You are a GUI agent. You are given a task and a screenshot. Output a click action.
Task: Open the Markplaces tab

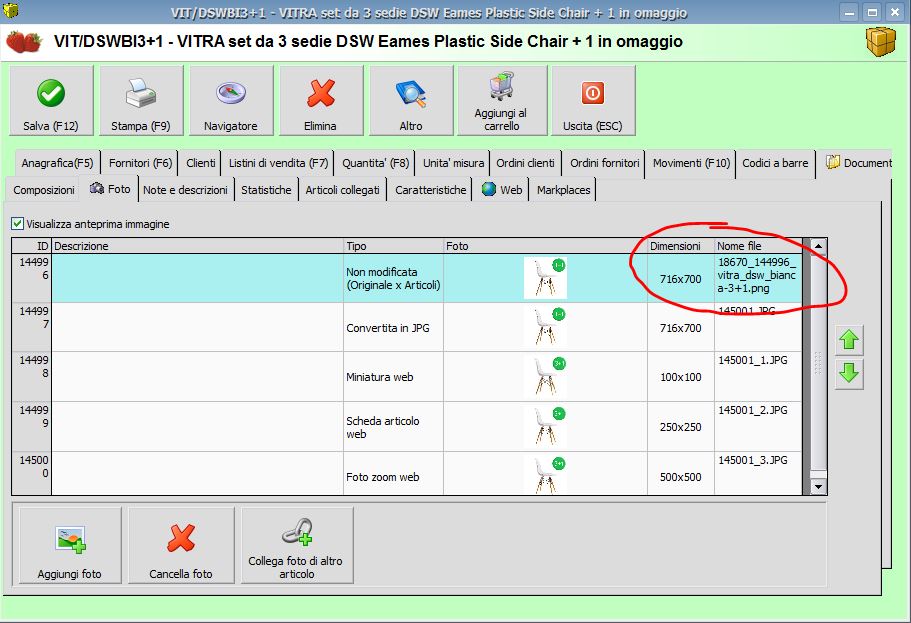pyautogui.click(x=564, y=190)
